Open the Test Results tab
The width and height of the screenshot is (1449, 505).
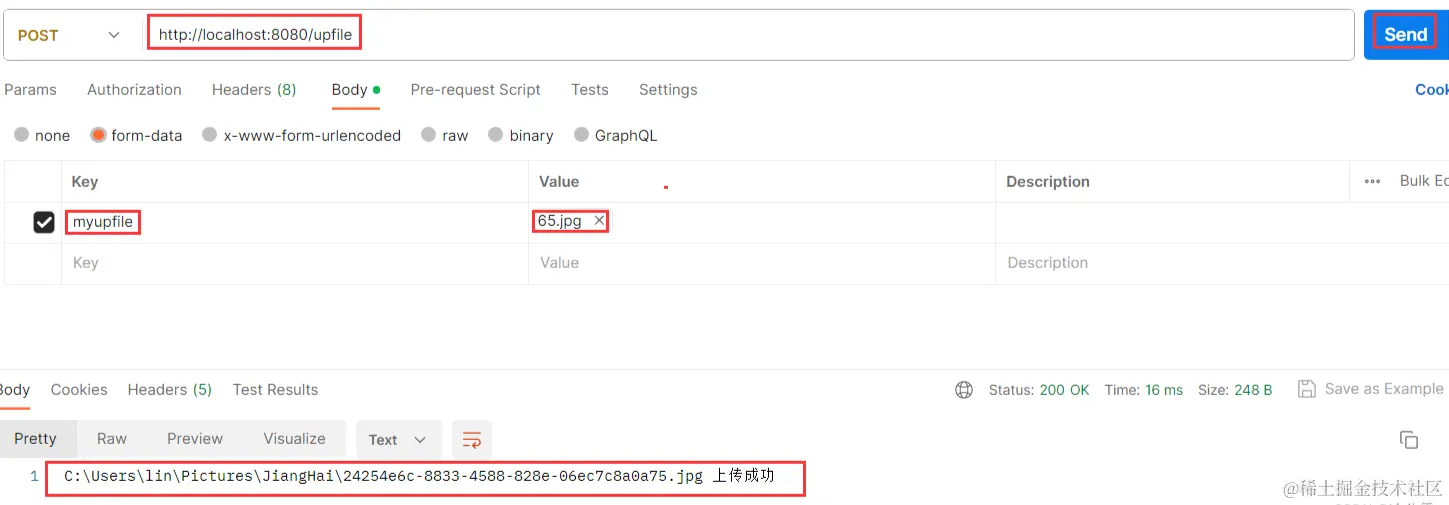(x=275, y=390)
